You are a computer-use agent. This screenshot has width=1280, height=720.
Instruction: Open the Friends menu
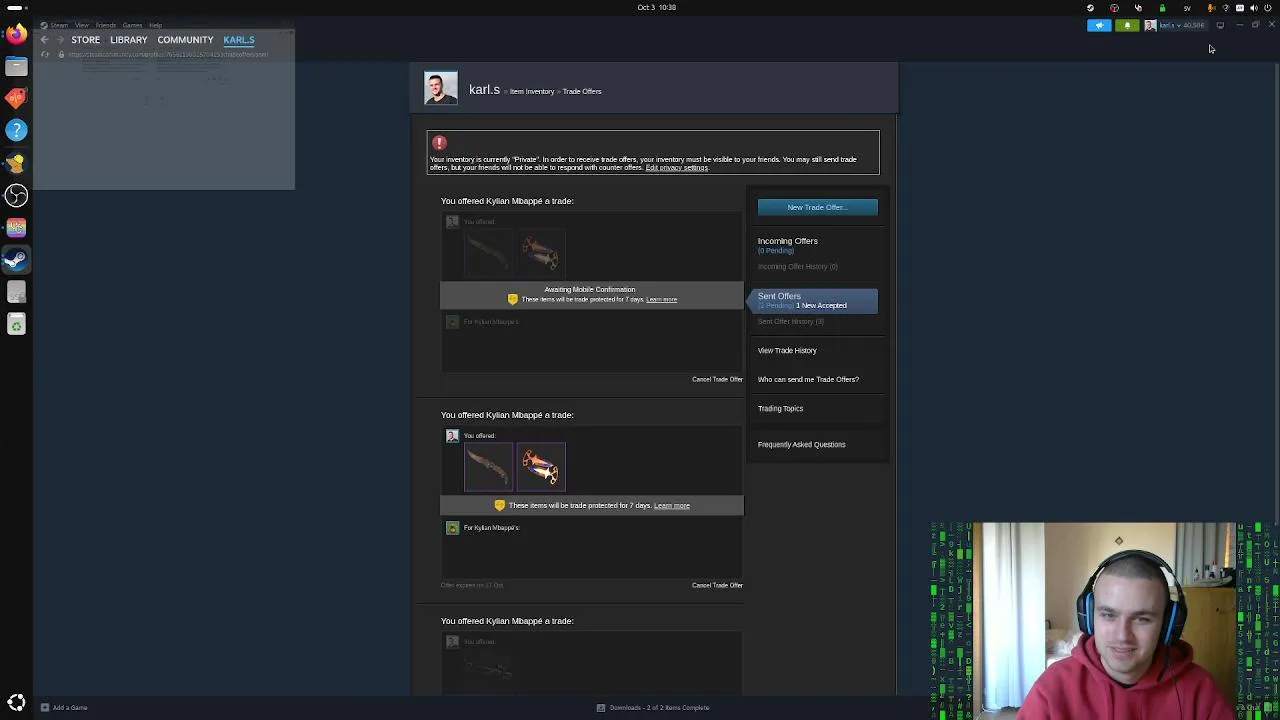pyautogui.click(x=106, y=25)
